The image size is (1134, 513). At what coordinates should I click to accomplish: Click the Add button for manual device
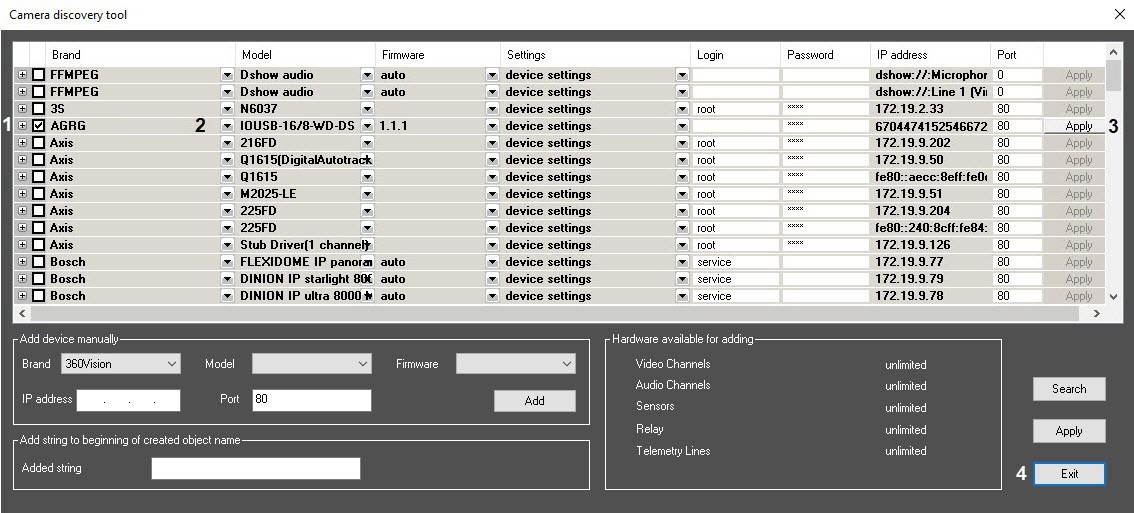534,400
